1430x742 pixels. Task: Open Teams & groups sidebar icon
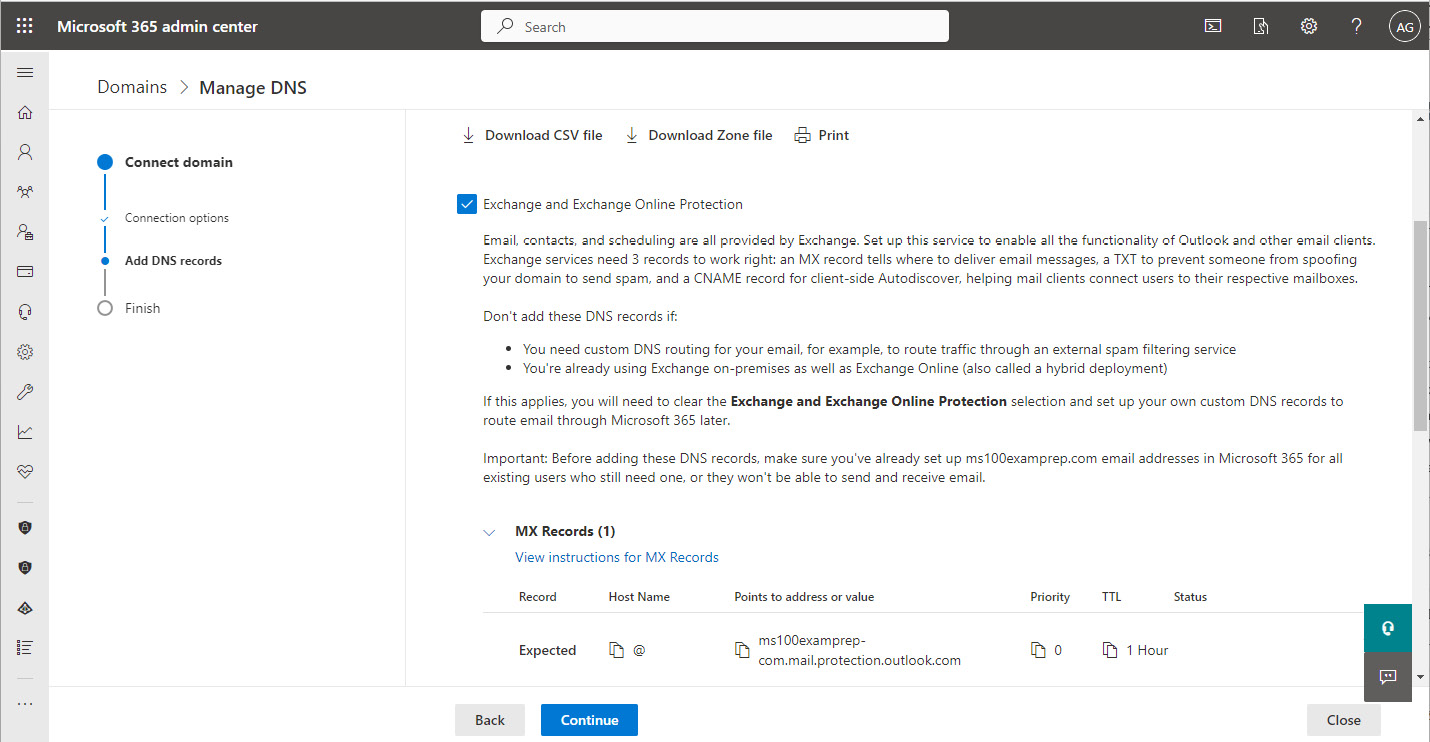tap(25, 192)
